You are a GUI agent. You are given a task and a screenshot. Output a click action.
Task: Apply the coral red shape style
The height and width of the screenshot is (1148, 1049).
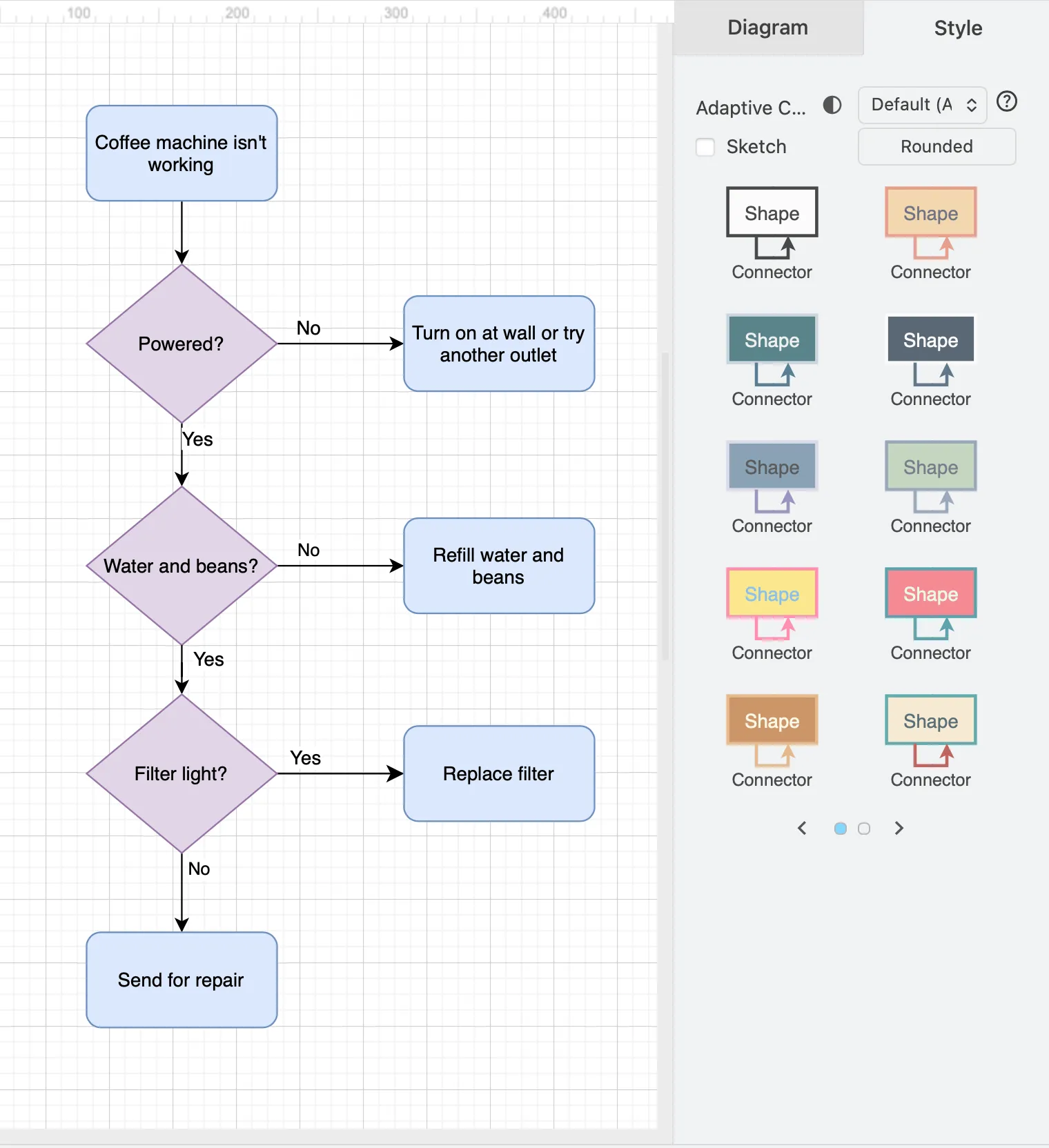(930, 614)
